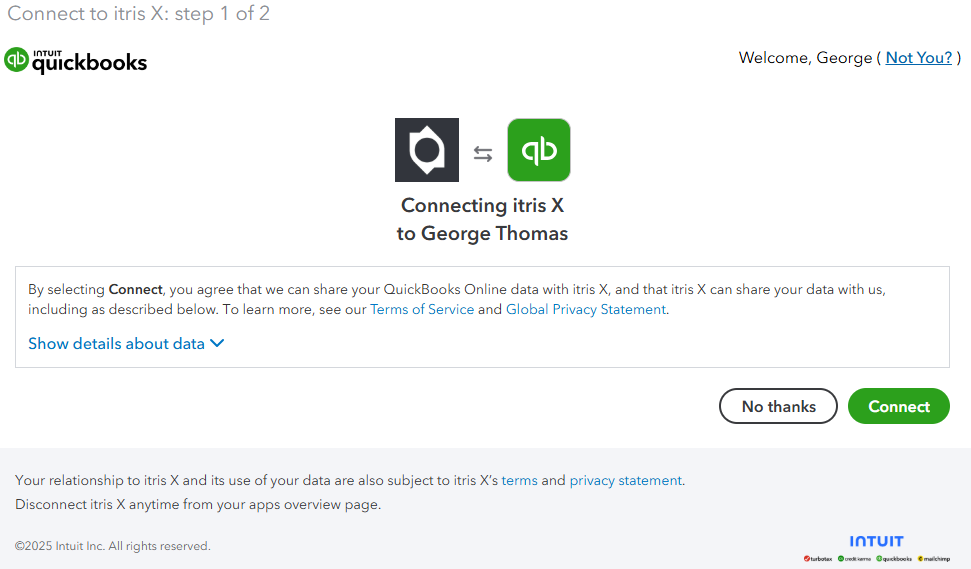The image size is (971, 569).
Task: Click the Connecting itris X heading text
Action: click(482, 206)
